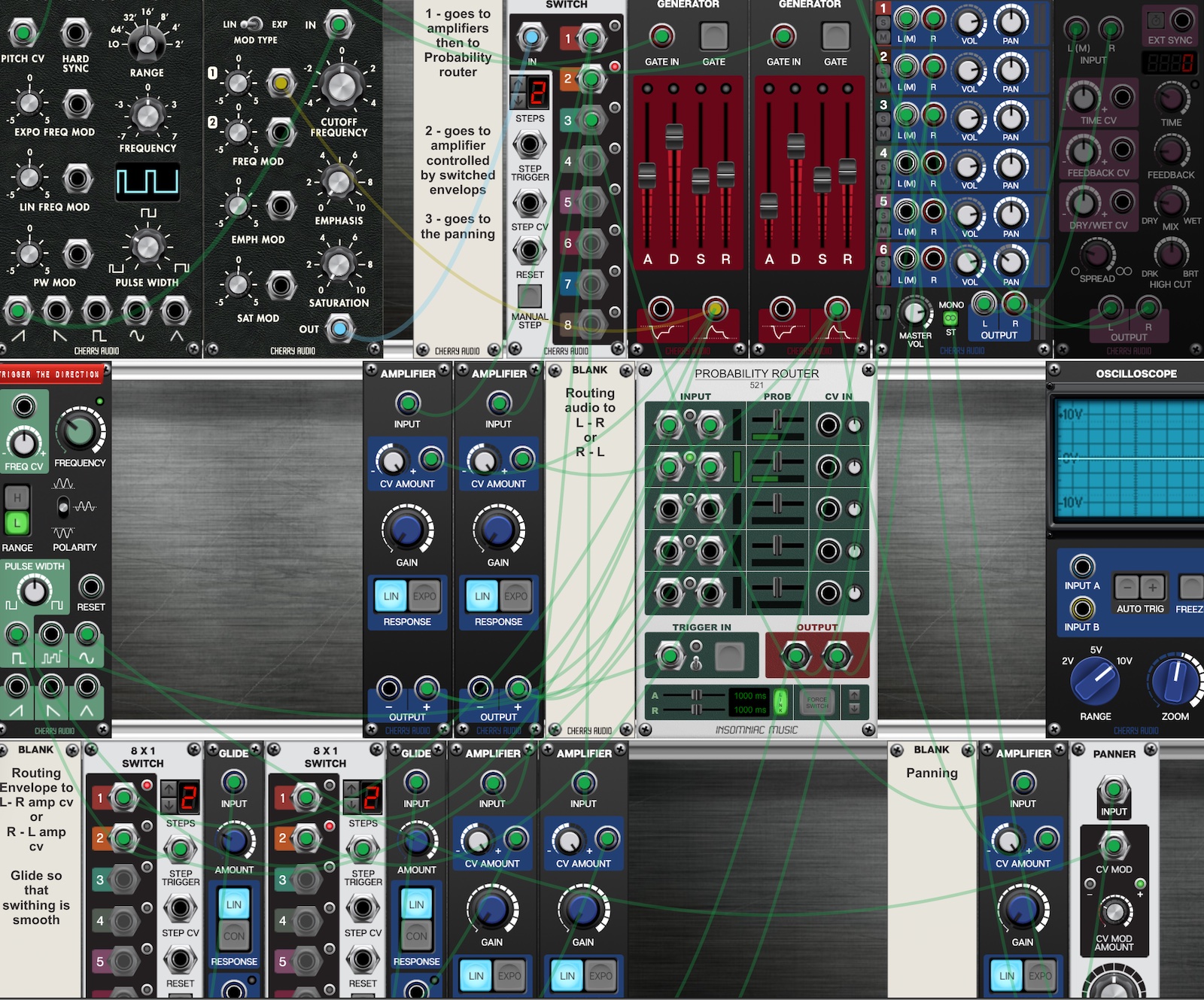
Task: Click the LFO PULSE WIDTH knob
Action: (x=35, y=591)
